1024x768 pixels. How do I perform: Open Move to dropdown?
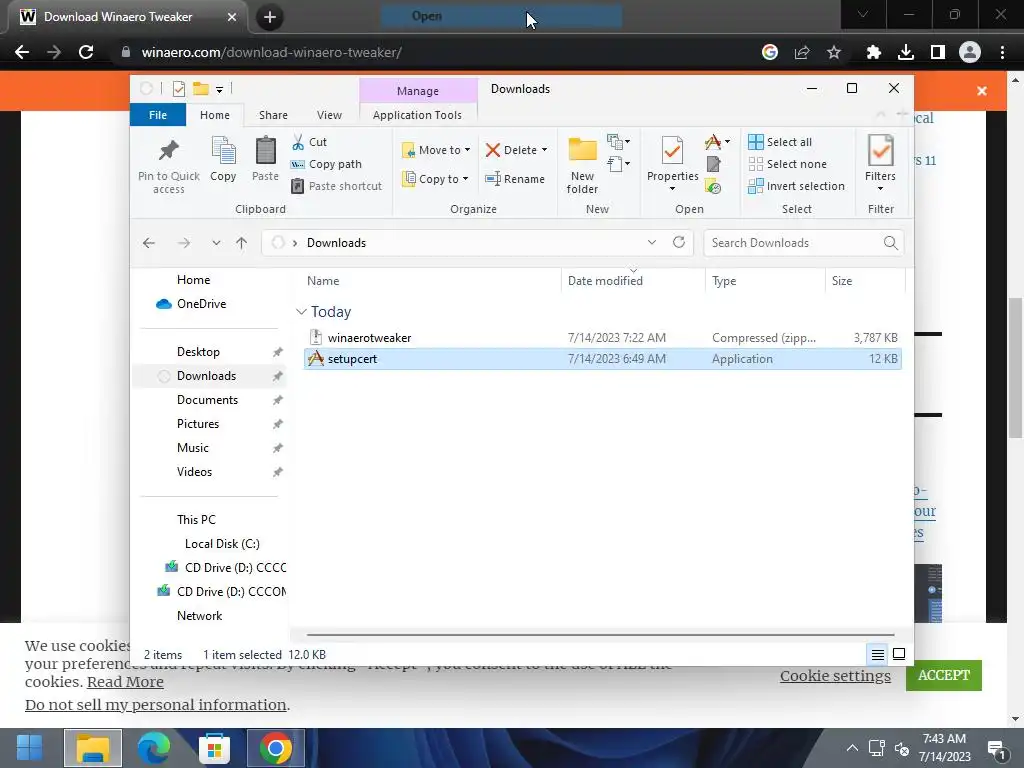point(436,150)
